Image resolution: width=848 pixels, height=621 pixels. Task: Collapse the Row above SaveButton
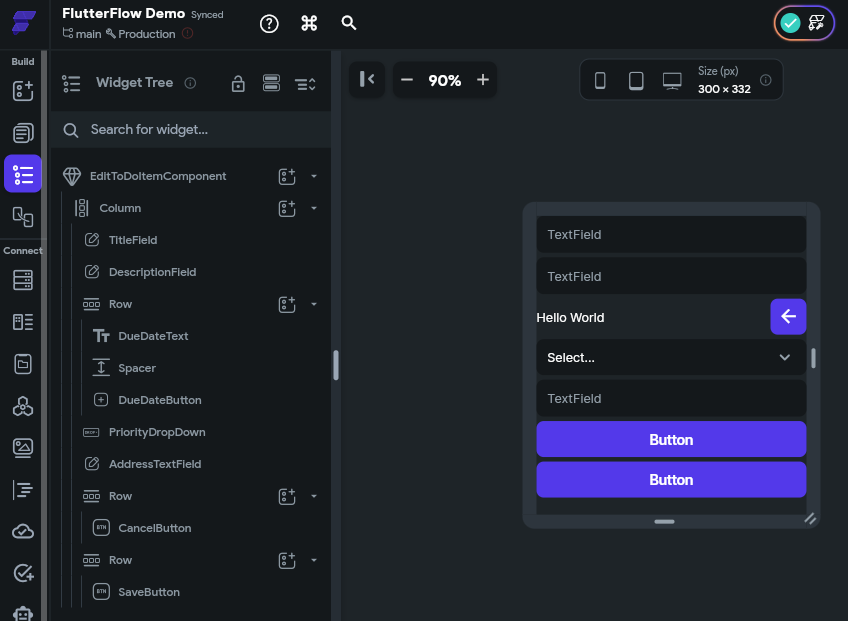(x=314, y=560)
